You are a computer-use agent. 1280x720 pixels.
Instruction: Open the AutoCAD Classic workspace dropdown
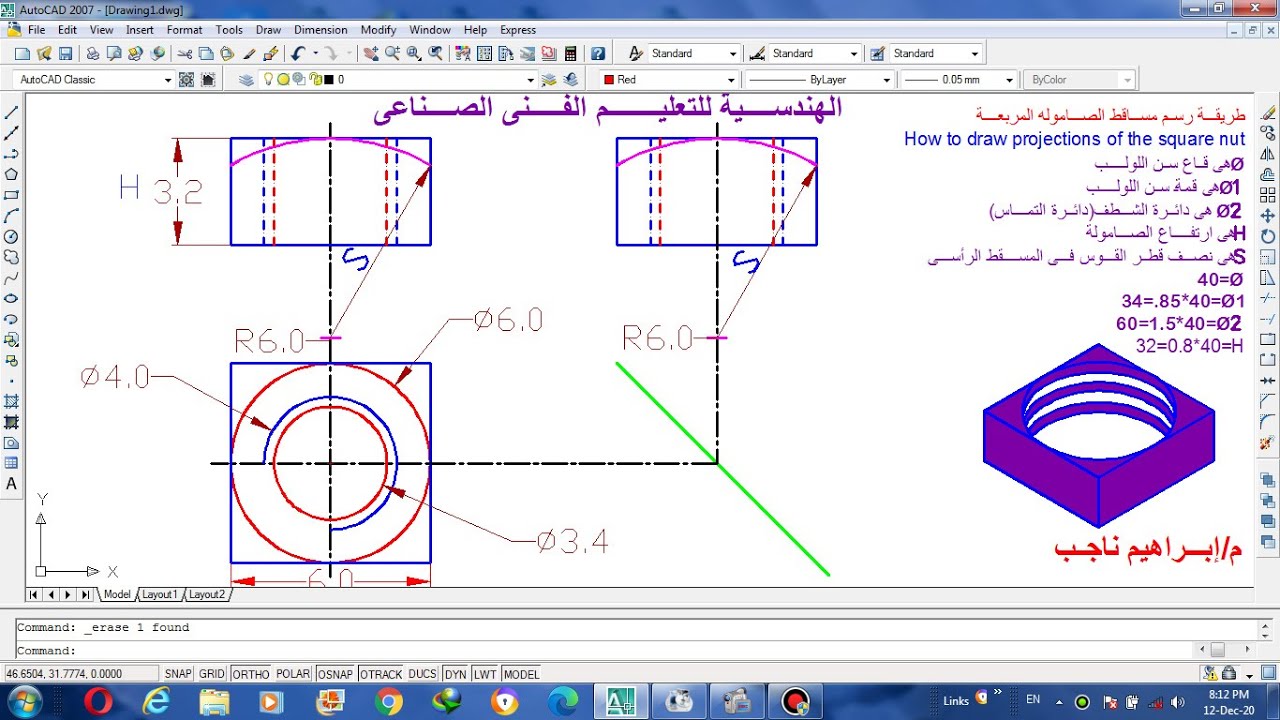[95, 80]
